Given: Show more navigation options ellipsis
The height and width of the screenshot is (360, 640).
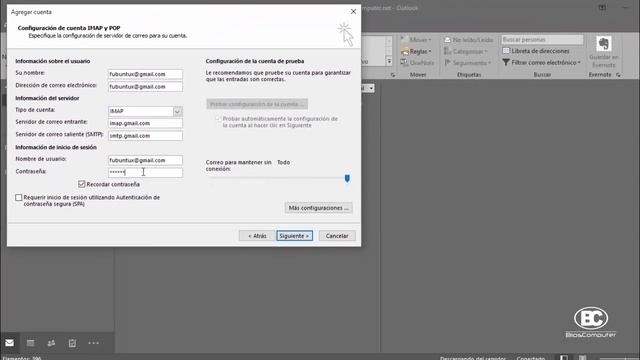Looking at the screenshot, I should coord(93,343).
